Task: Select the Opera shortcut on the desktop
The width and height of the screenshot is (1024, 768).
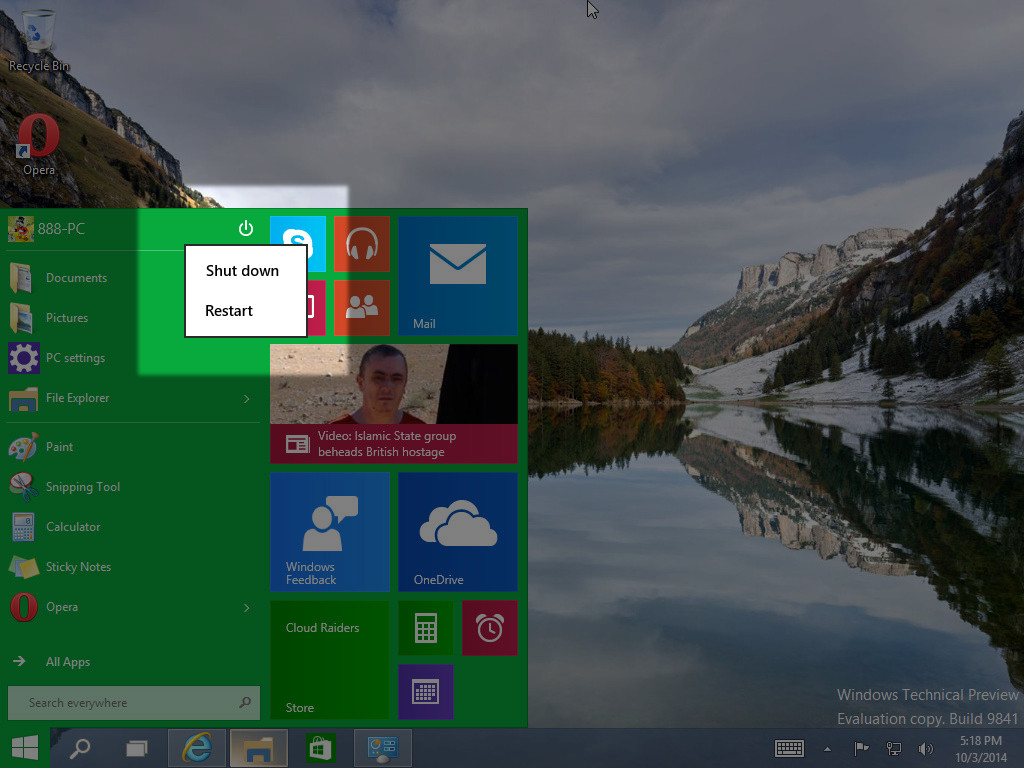Action: coord(39,144)
